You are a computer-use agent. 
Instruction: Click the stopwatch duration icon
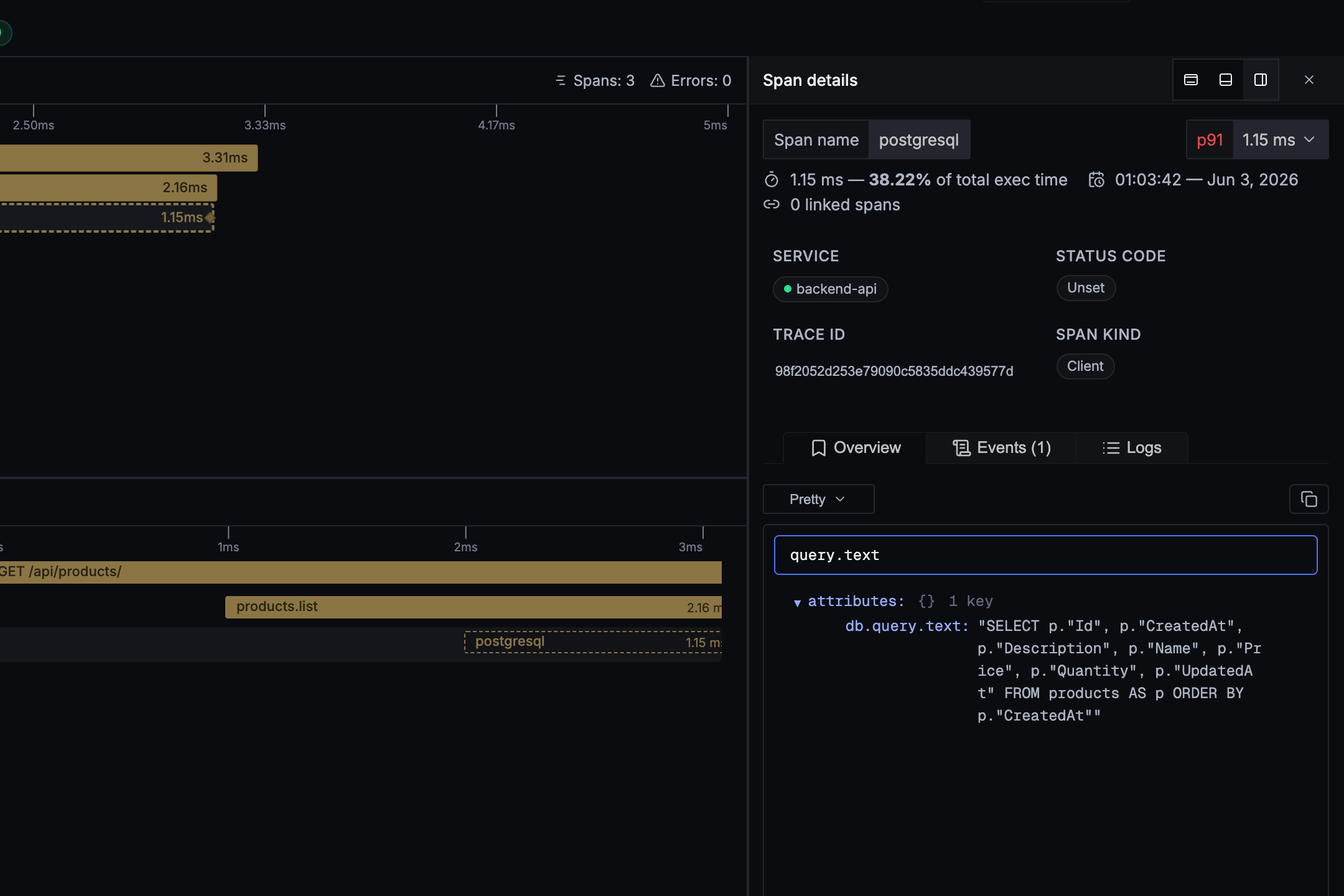pyautogui.click(x=772, y=180)
